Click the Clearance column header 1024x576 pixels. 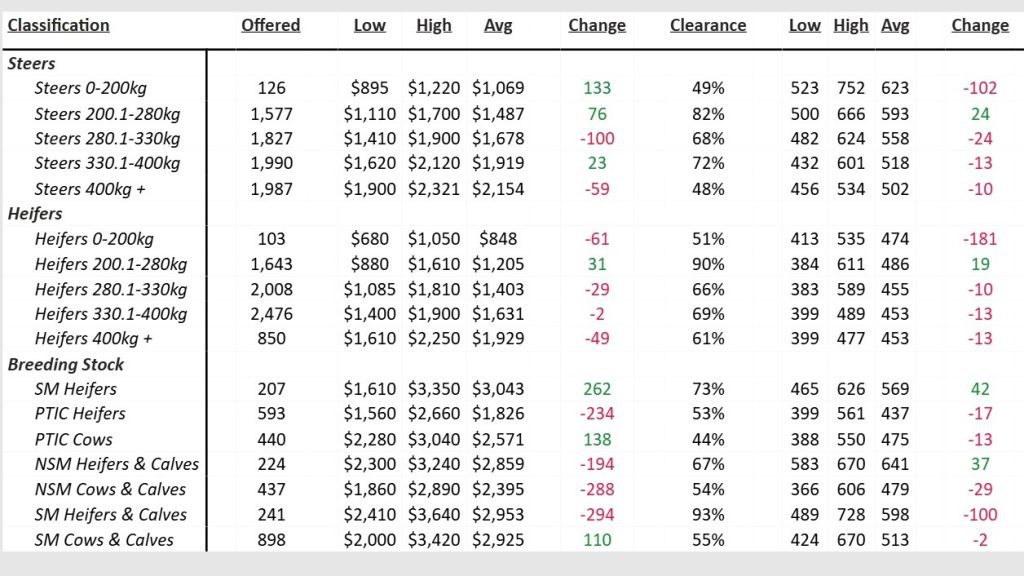point(707,26)
